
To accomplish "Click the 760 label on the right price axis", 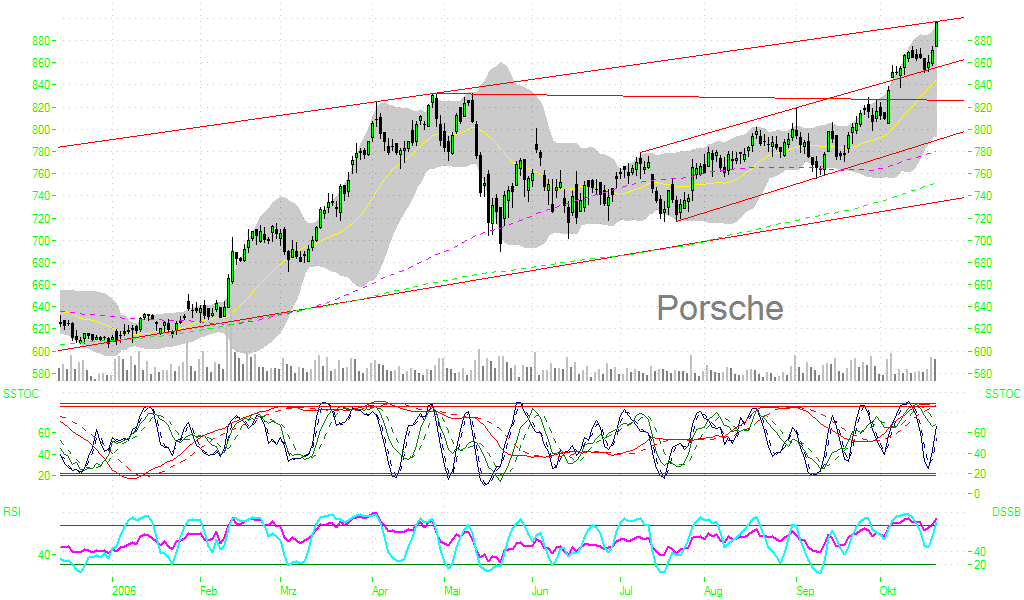I will [x=983, y=174].
